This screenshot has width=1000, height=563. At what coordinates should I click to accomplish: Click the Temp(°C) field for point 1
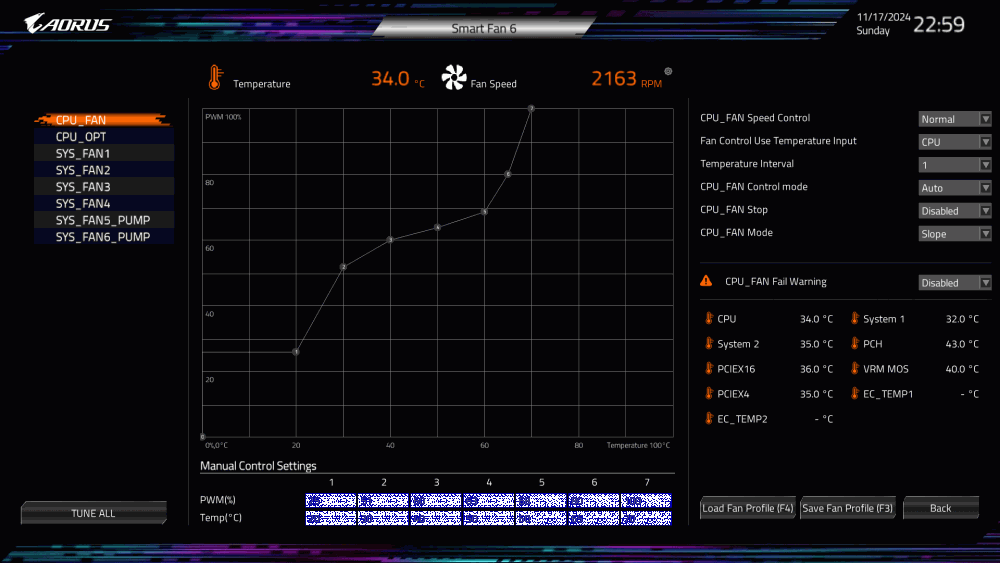[x=331, y=518]
